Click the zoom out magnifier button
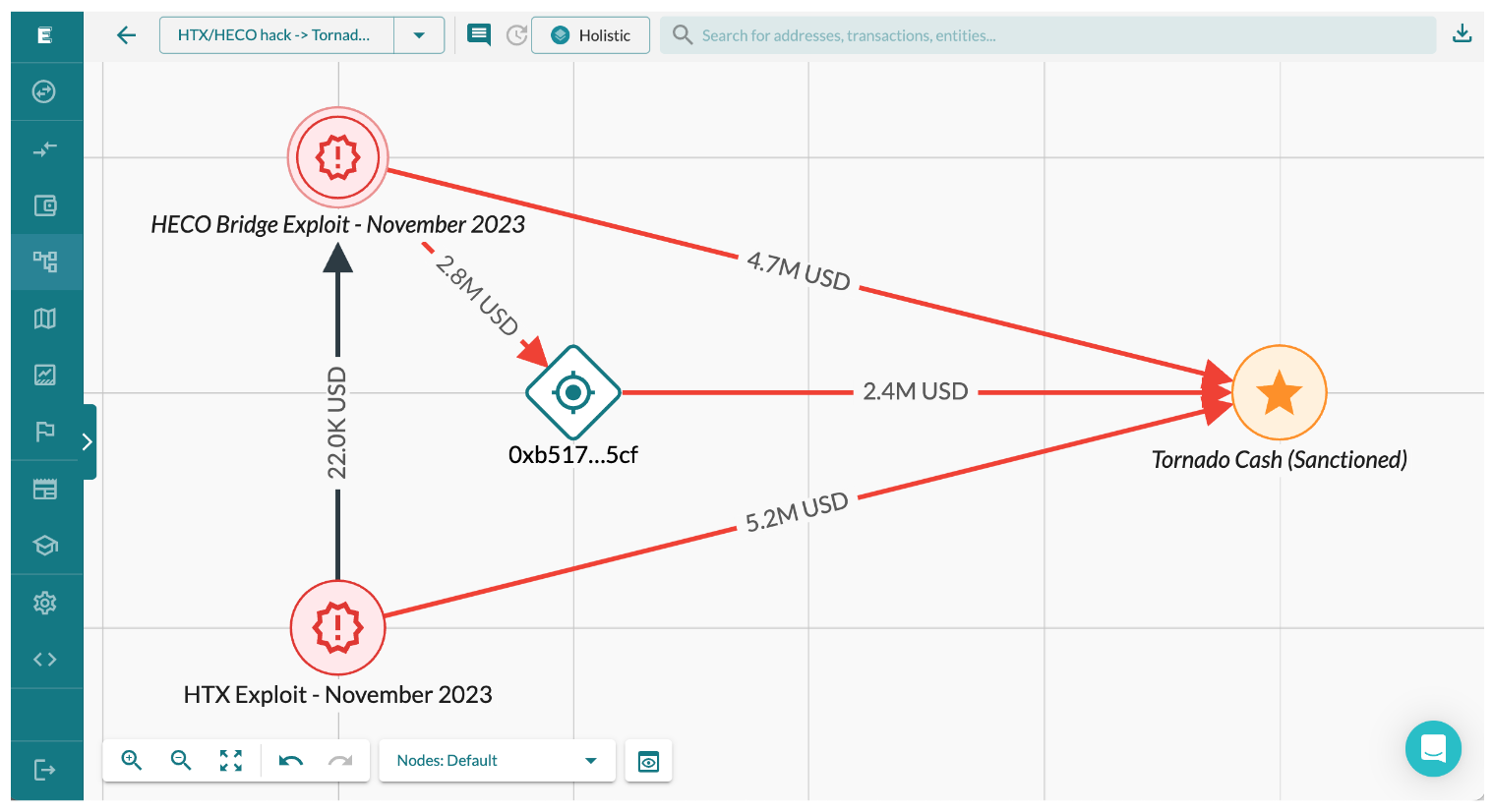 pos(181,760)
